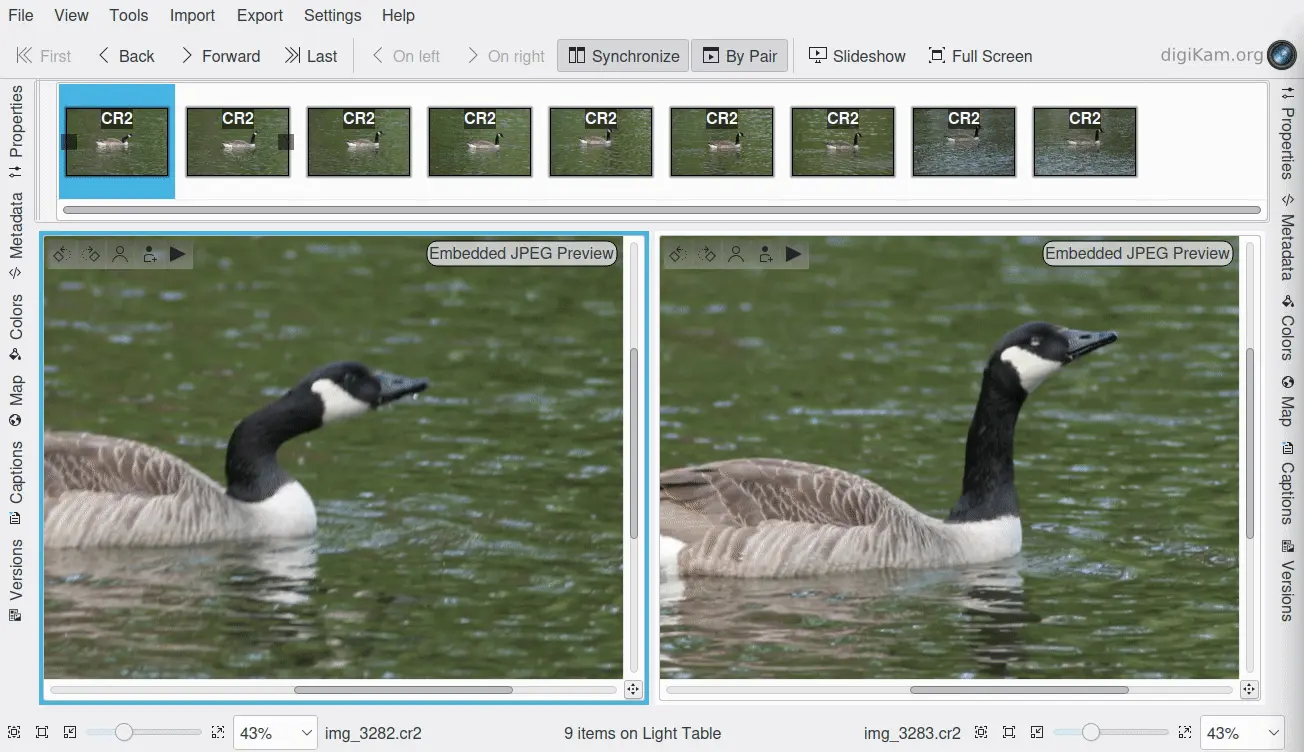
Task: Open digiKam.org globe logo
Action: click(1281, 55)
